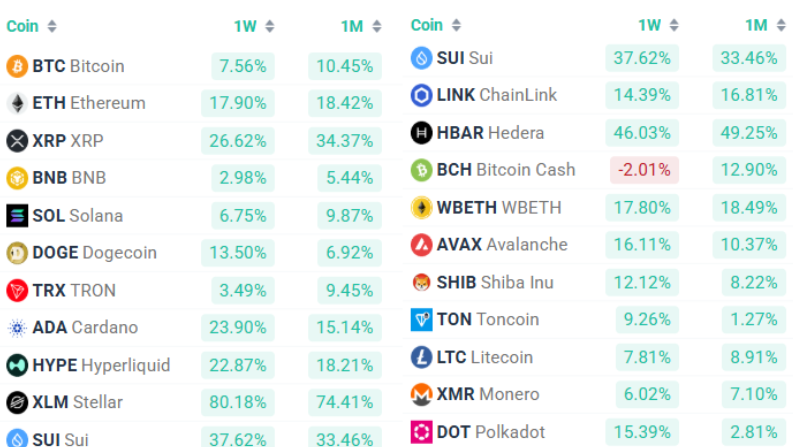Click the Bitcoin orange logo icon
Viewport: 793px width, 447px height.
coord(17,66)
